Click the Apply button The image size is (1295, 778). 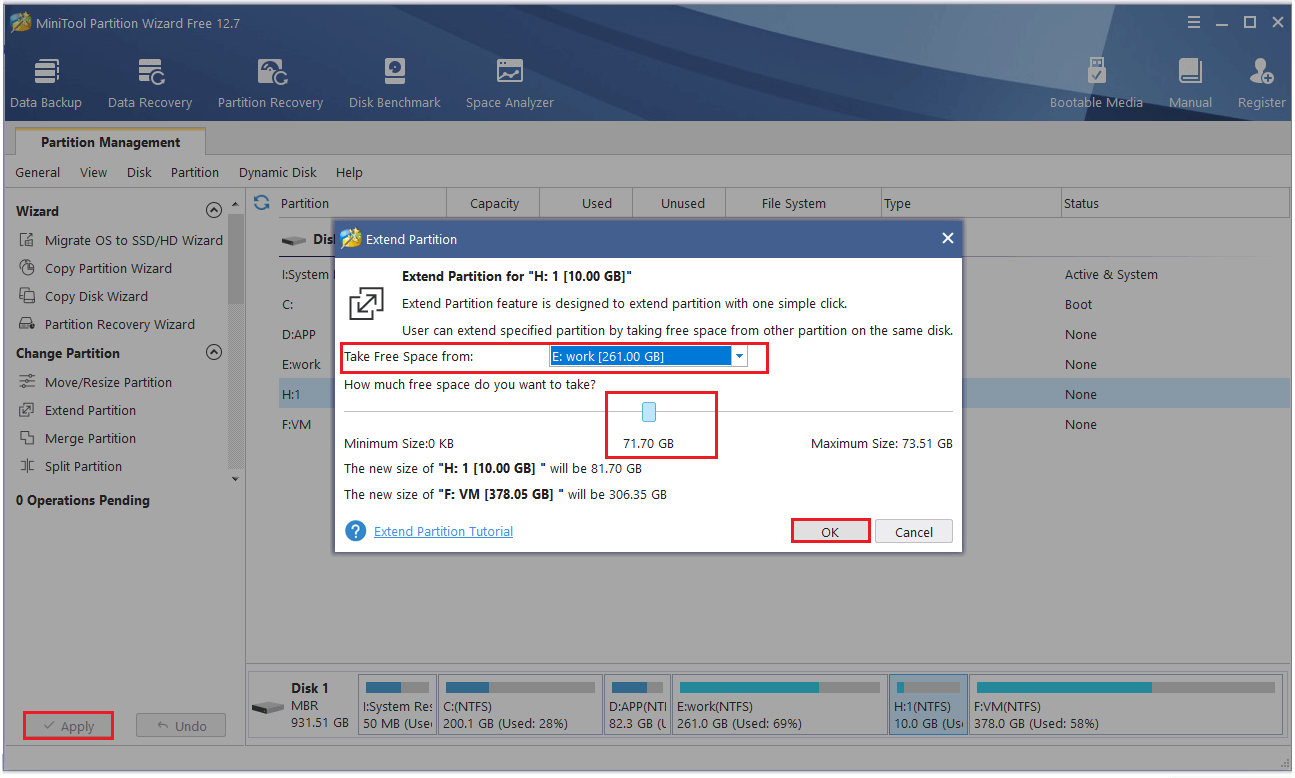68,726
